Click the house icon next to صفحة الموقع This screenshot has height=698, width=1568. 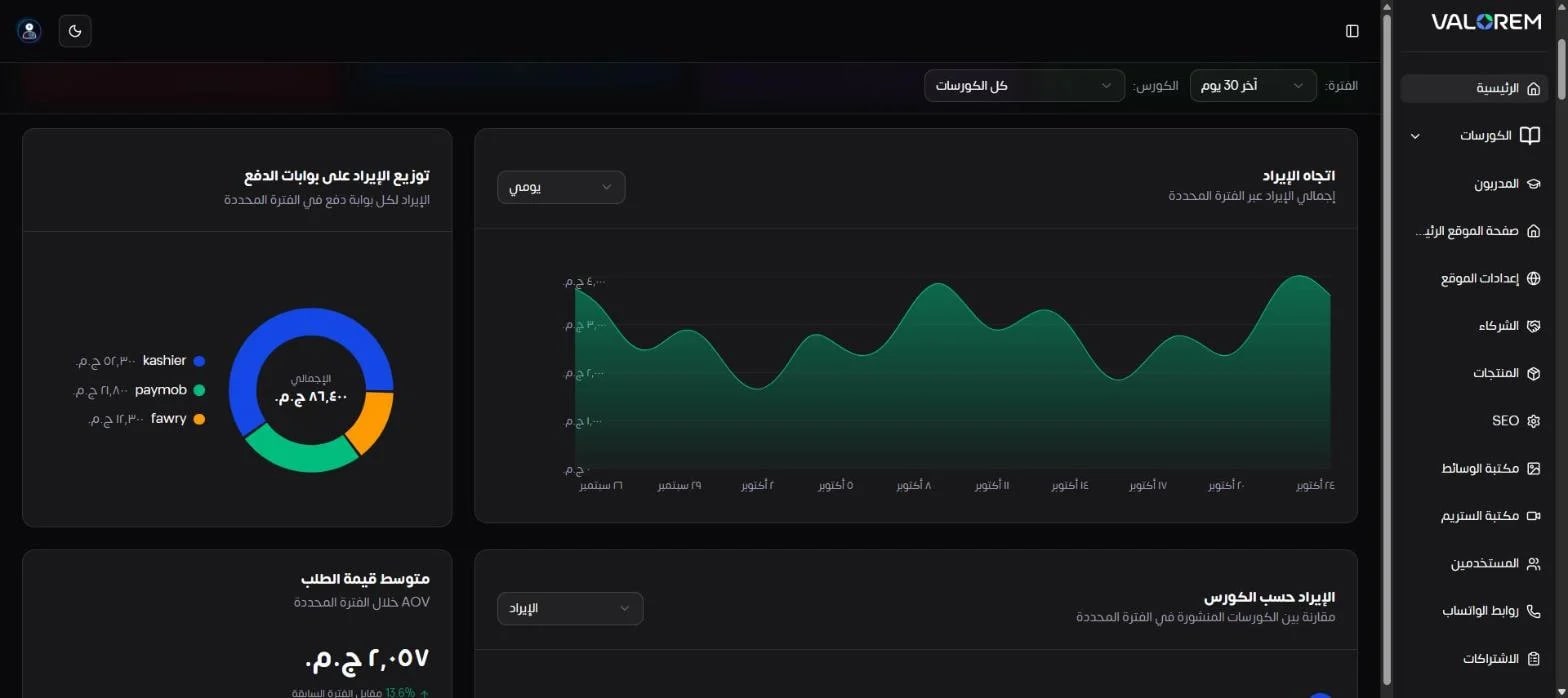click(x=1533, y=231)
